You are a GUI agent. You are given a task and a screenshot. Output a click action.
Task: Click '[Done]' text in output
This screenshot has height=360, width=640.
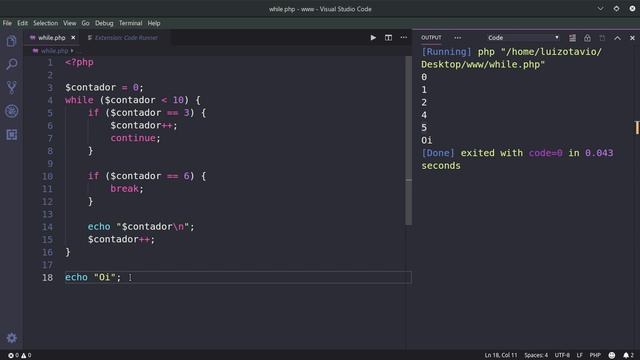[x=438, y=153]
